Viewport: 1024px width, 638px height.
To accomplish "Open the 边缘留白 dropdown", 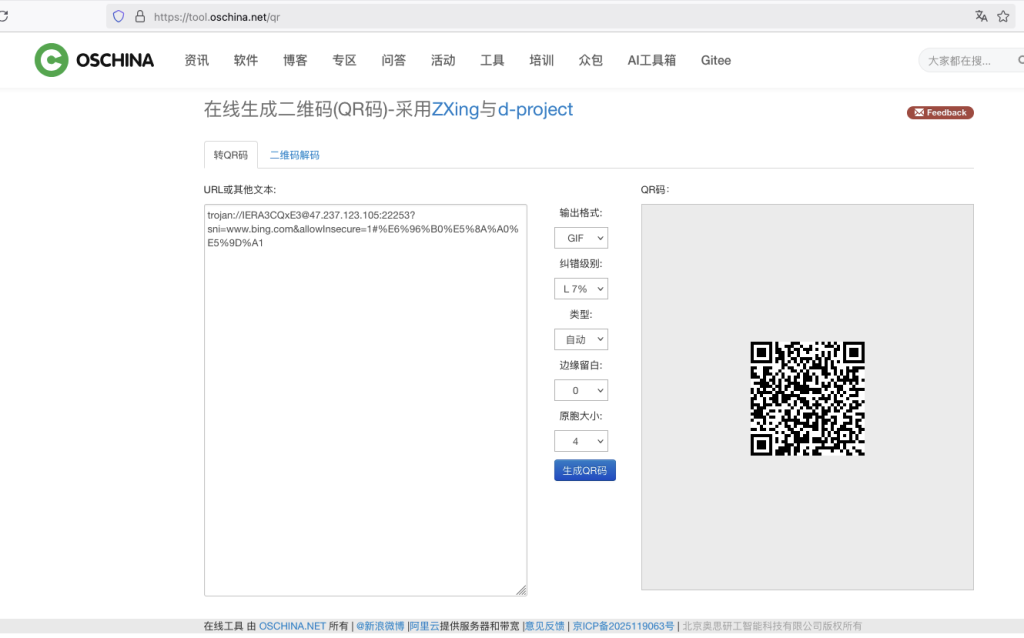I will 581,391.
